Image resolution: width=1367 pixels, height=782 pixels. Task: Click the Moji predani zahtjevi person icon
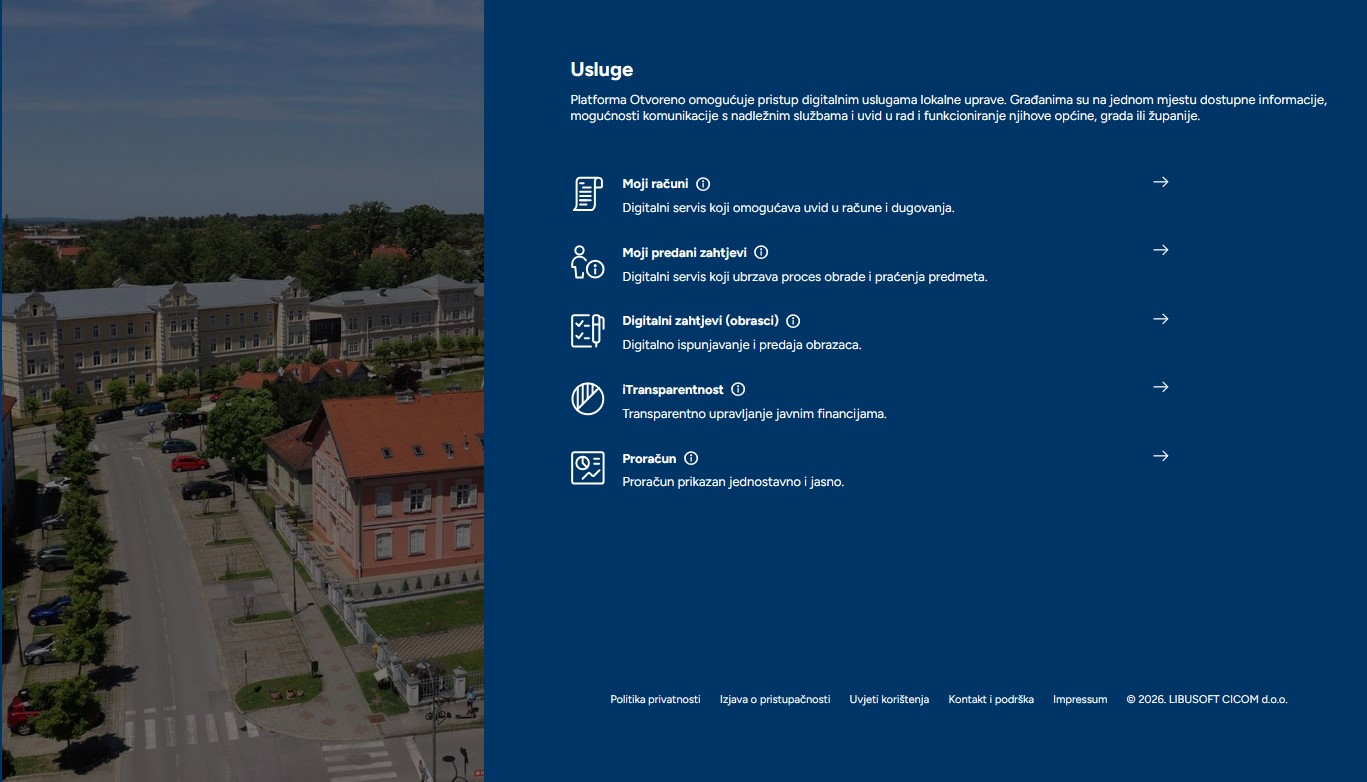[587, 262]
